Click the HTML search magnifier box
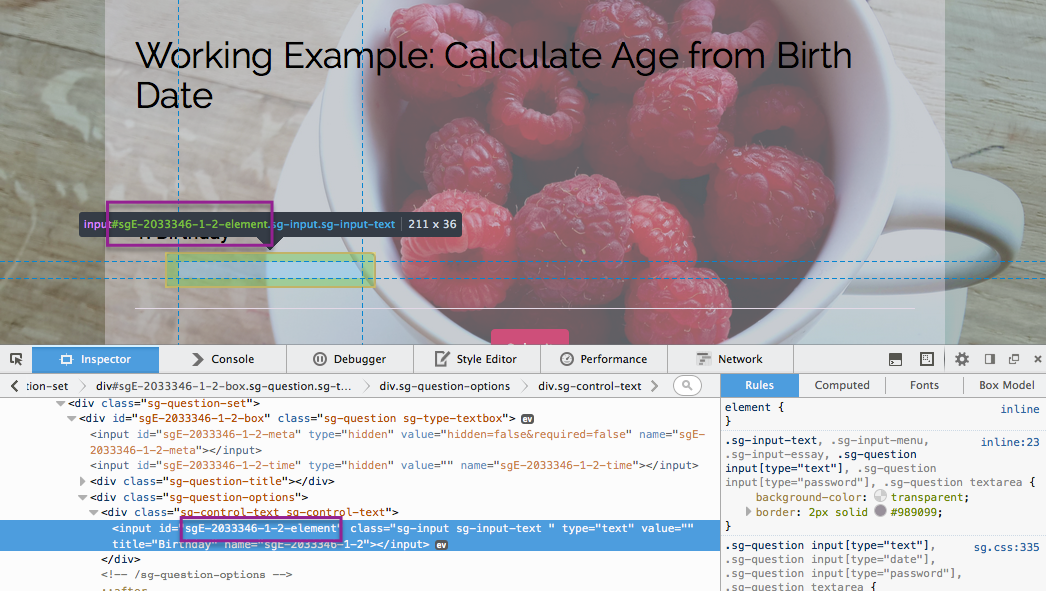The width and height of the screenshot is (1046, 591). 687,386
